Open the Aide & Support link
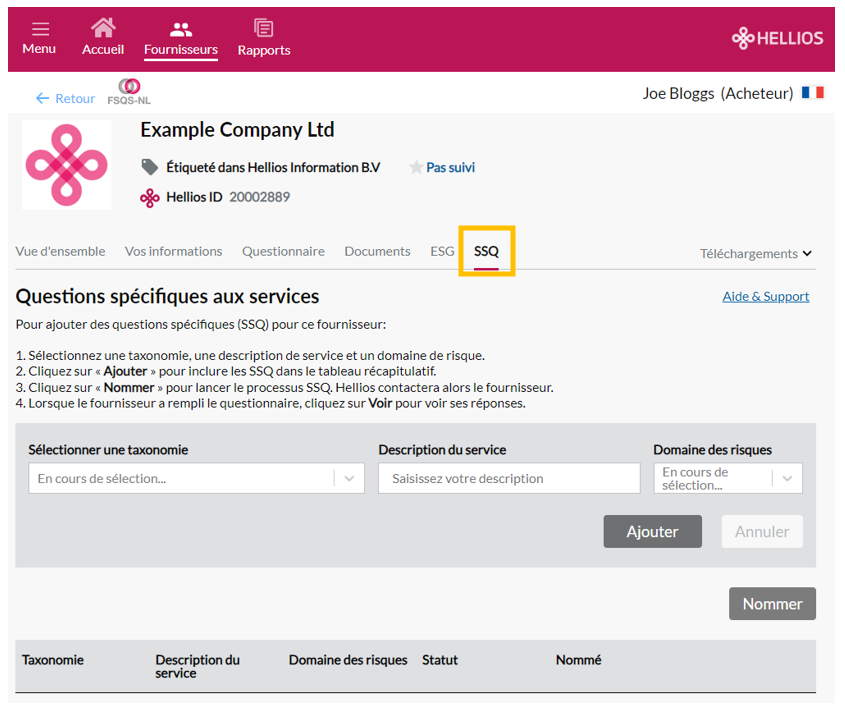Screen dimensions: 845x708 (x=765, y=296)
